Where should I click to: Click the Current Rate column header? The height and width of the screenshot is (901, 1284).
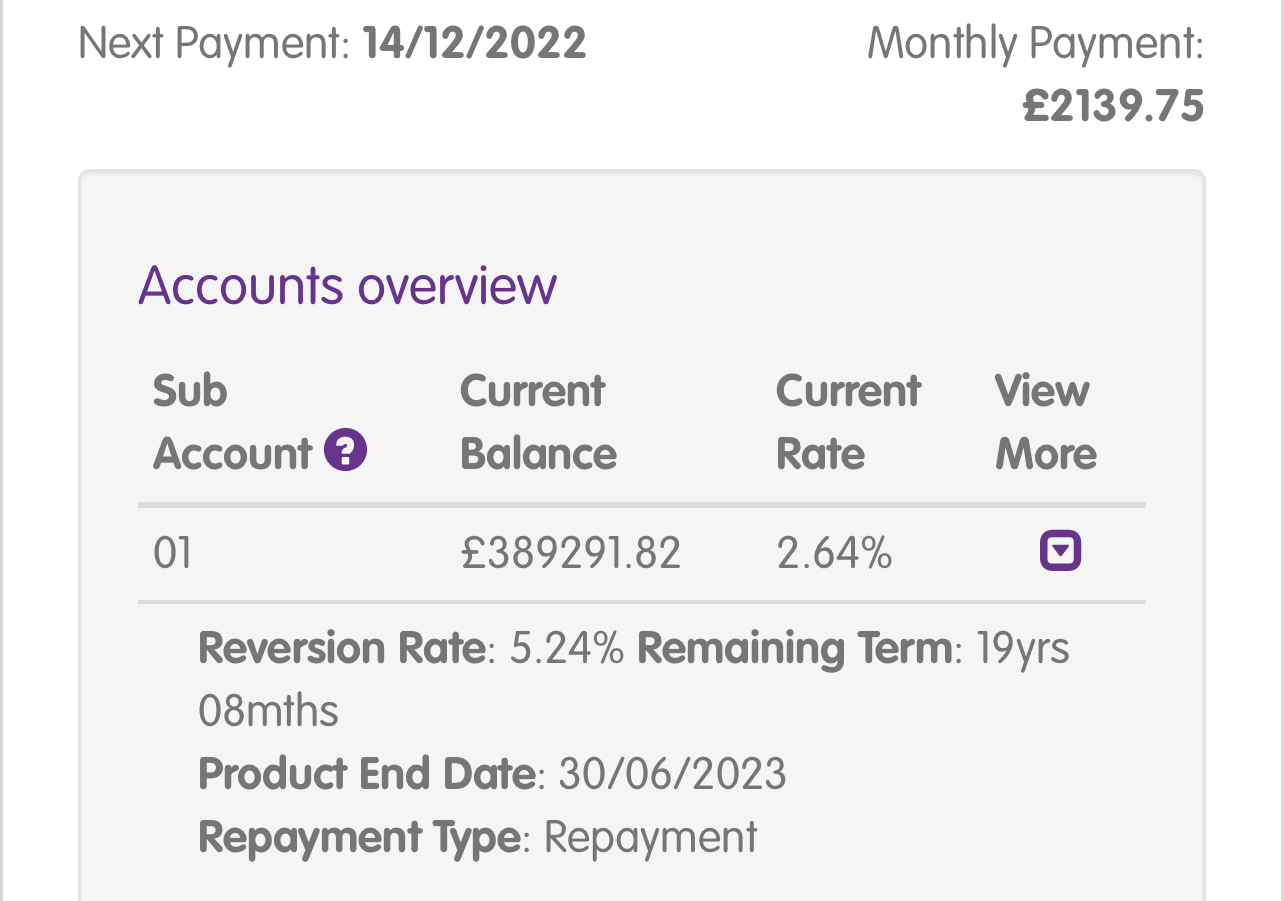pyautogui.click(x=848, y=421)
